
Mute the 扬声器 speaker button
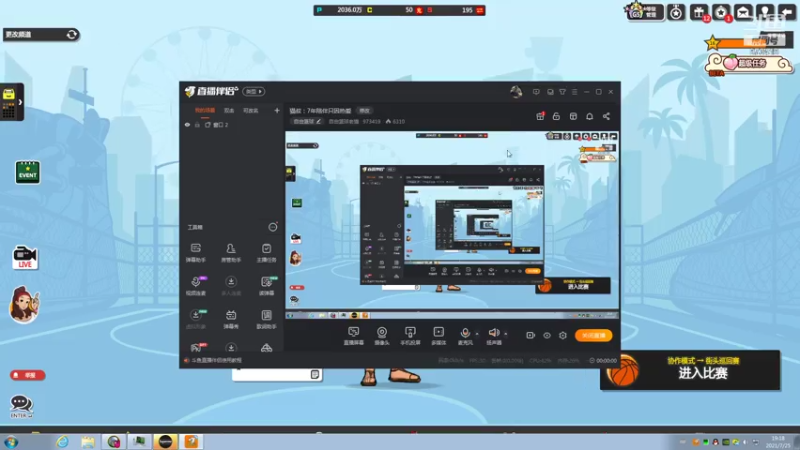pos(493,336)
